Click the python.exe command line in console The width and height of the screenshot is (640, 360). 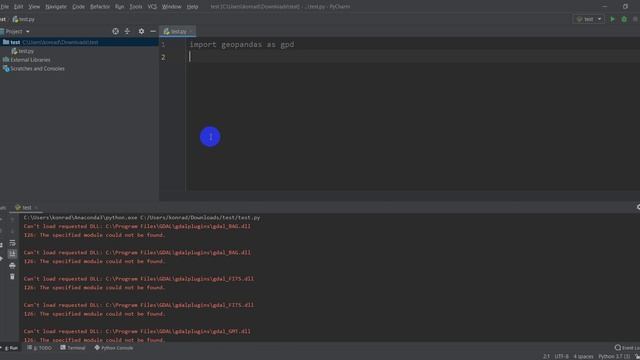point(142,218)
